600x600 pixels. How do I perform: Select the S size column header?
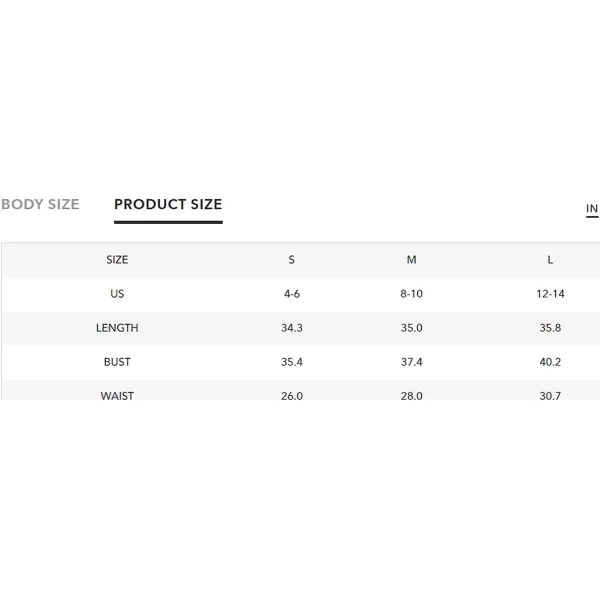(292, 260)
